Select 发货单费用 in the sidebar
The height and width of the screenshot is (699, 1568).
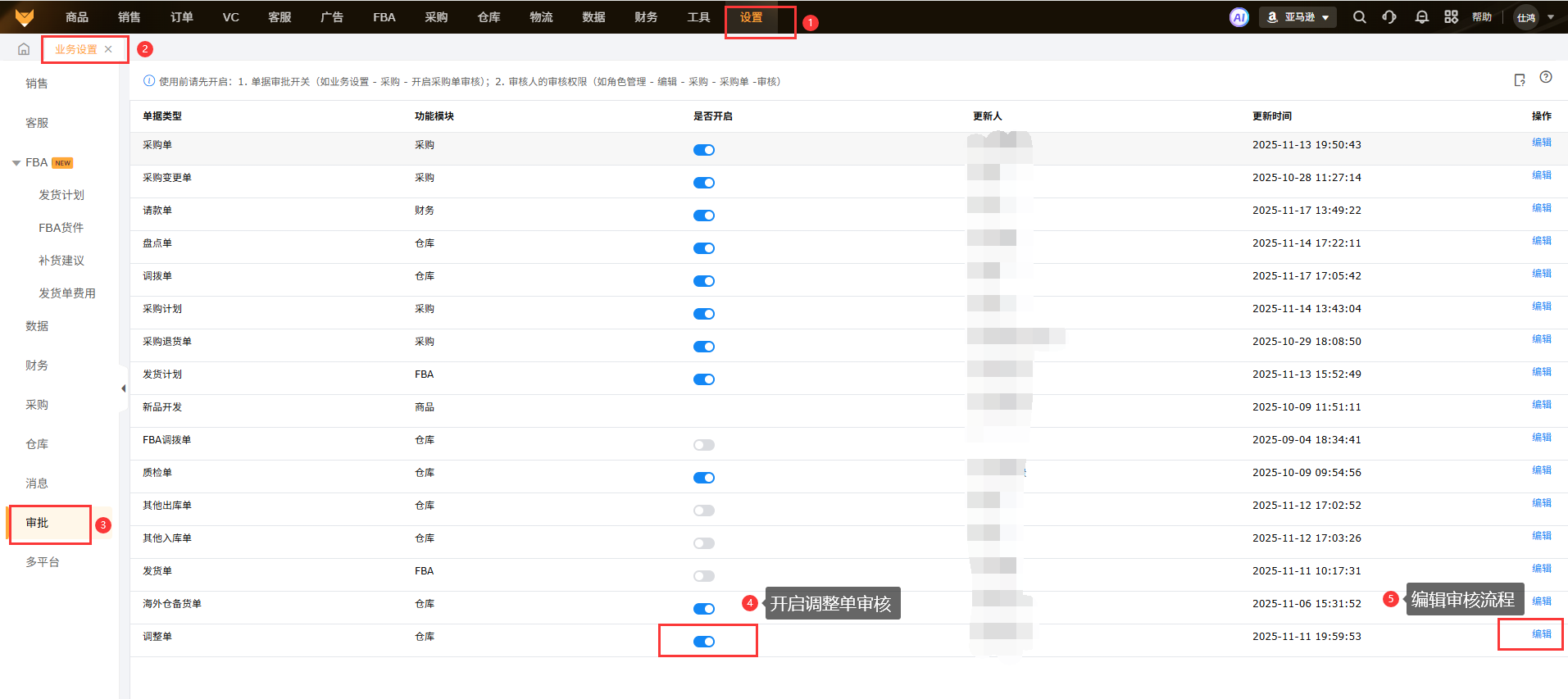67,293
